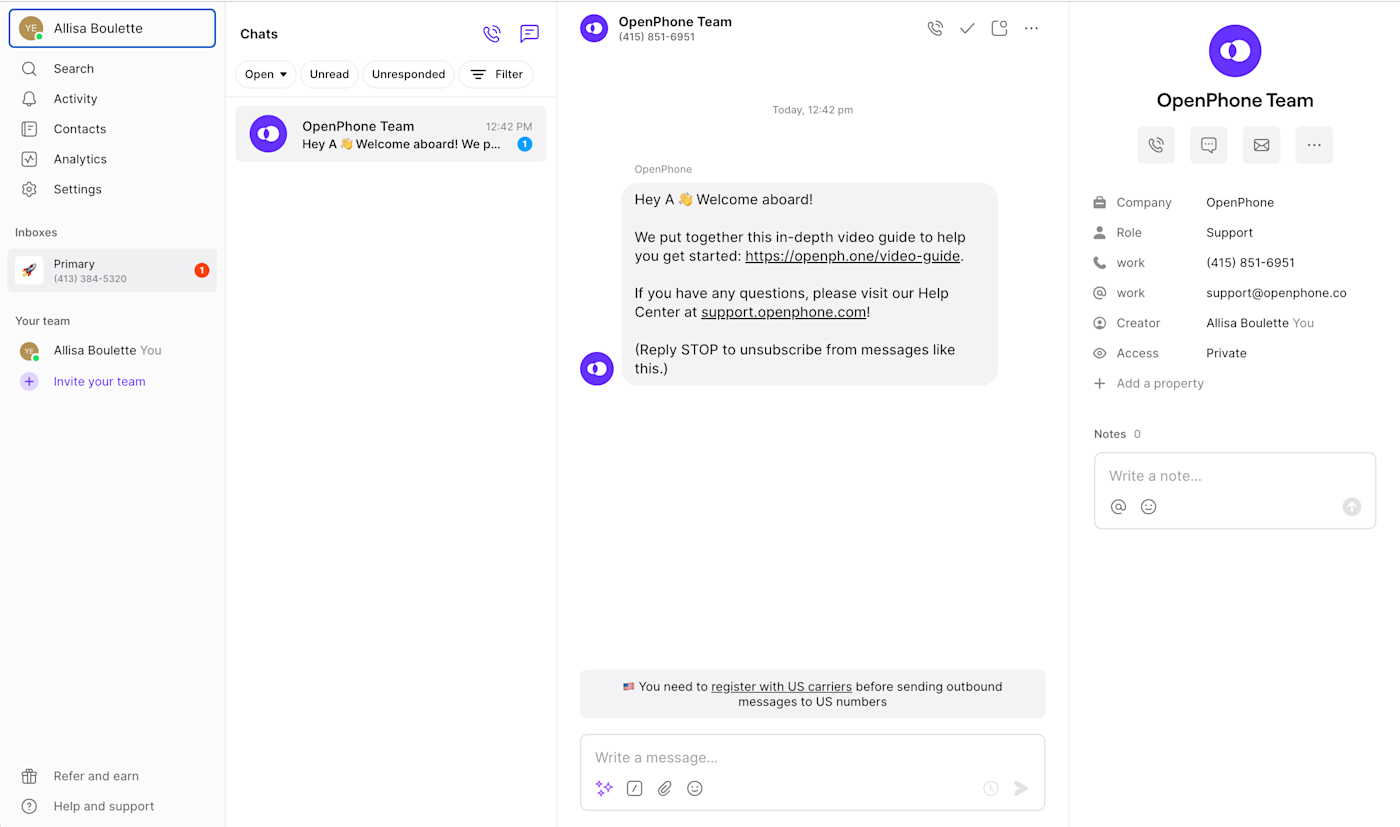Click the OpenPhone Team avatar in chat list
This screenshot has width=1400, height=827.
coord(268,134)
